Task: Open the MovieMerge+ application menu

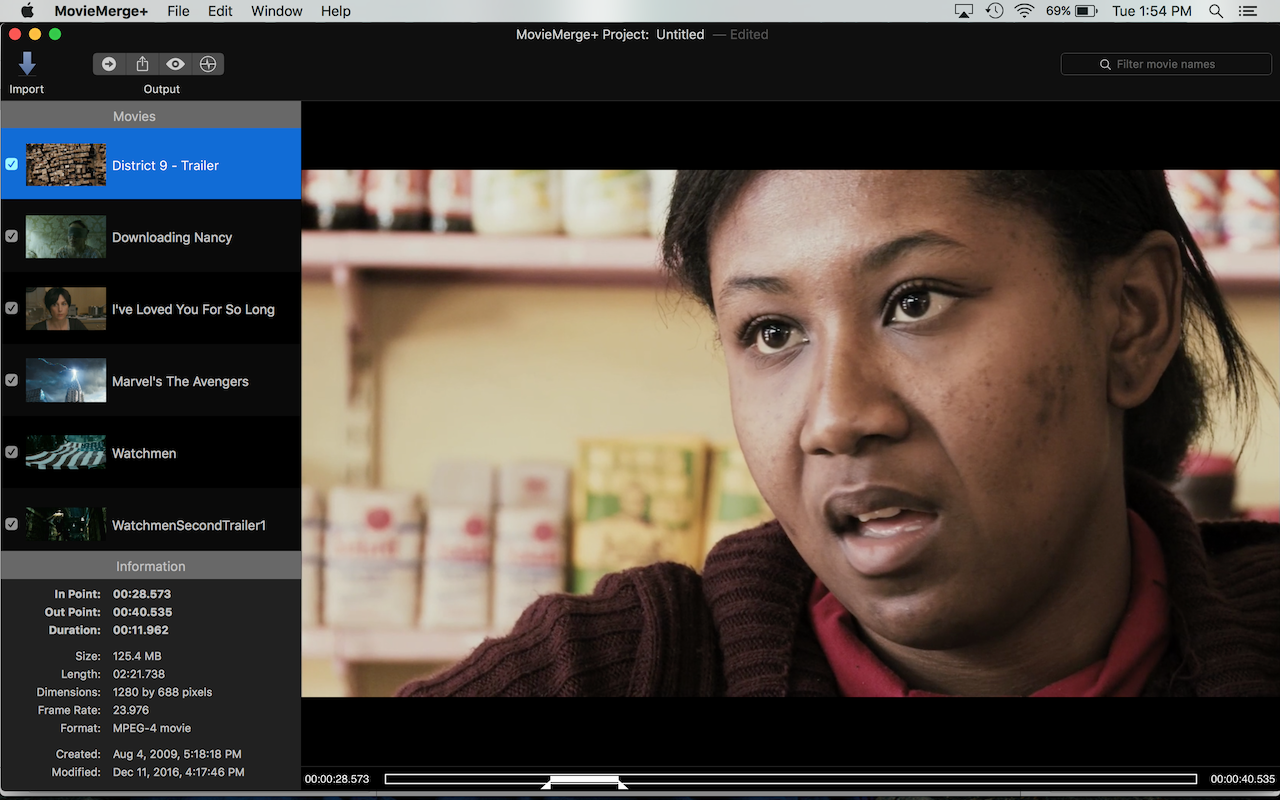Action: 101,11
